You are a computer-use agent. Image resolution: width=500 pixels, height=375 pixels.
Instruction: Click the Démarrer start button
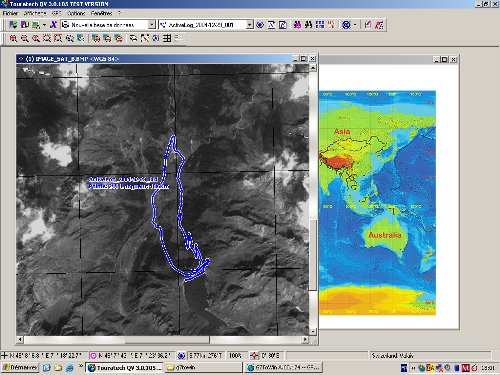(20, 367)
